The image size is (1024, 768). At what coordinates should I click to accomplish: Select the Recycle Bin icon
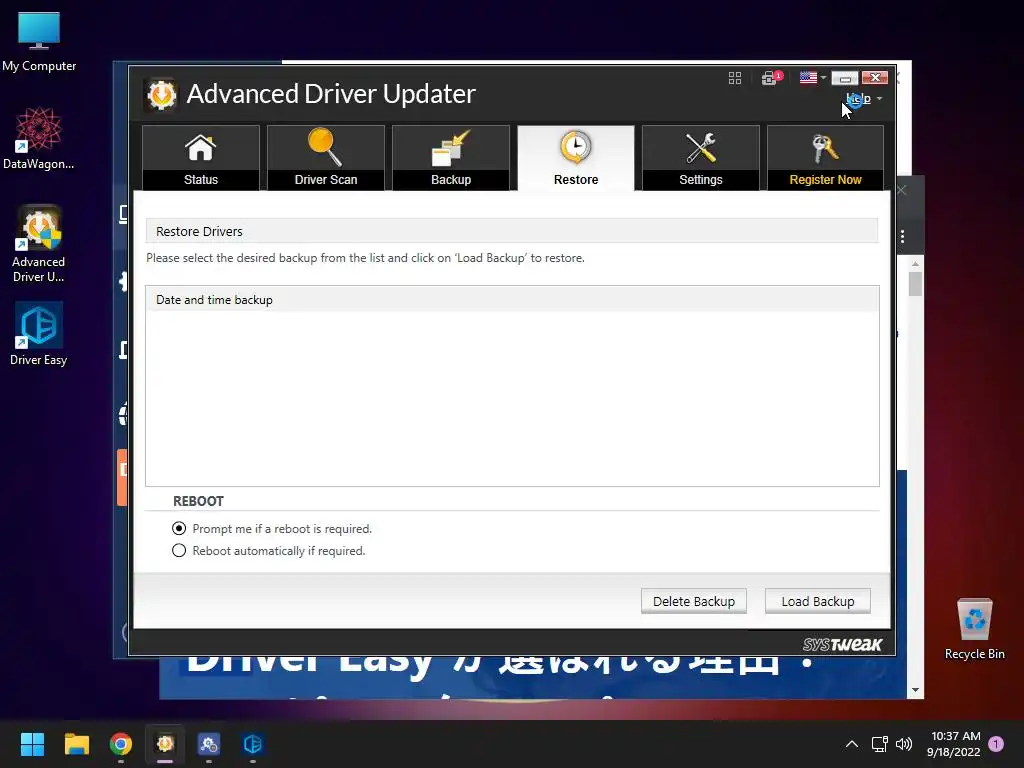click(974, 629)
